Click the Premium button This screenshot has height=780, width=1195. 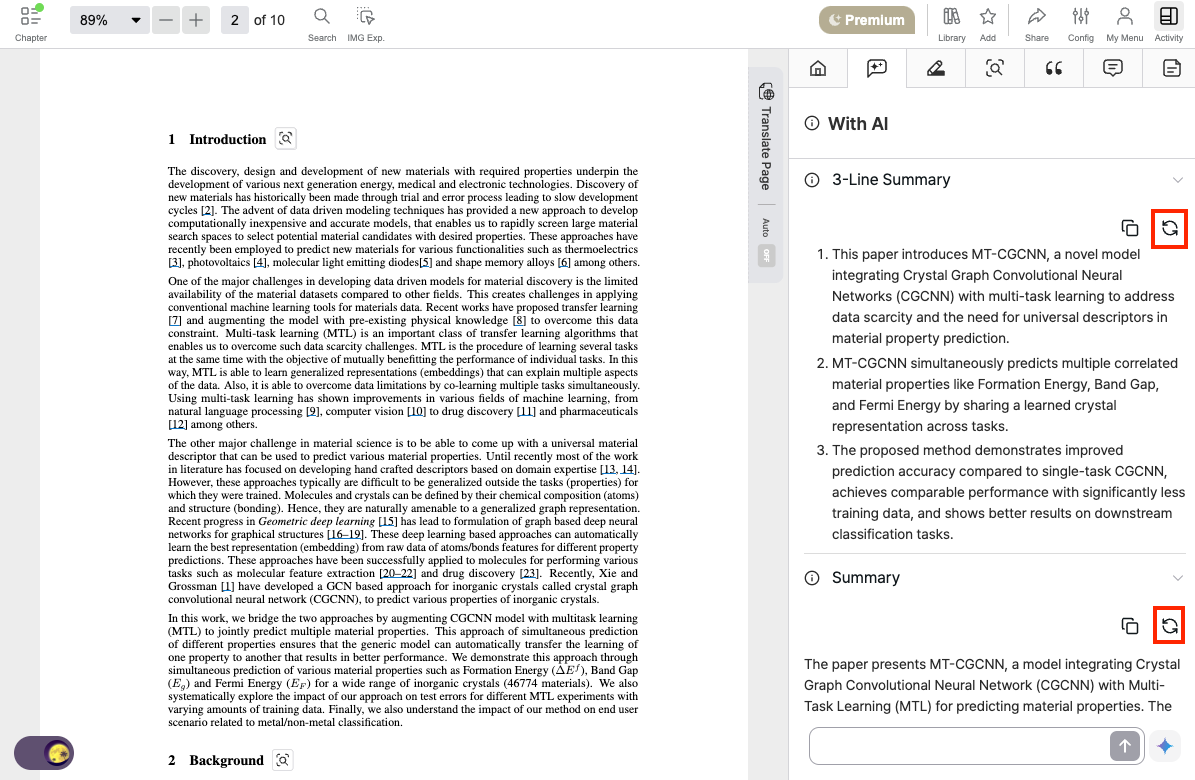point(867,20)
